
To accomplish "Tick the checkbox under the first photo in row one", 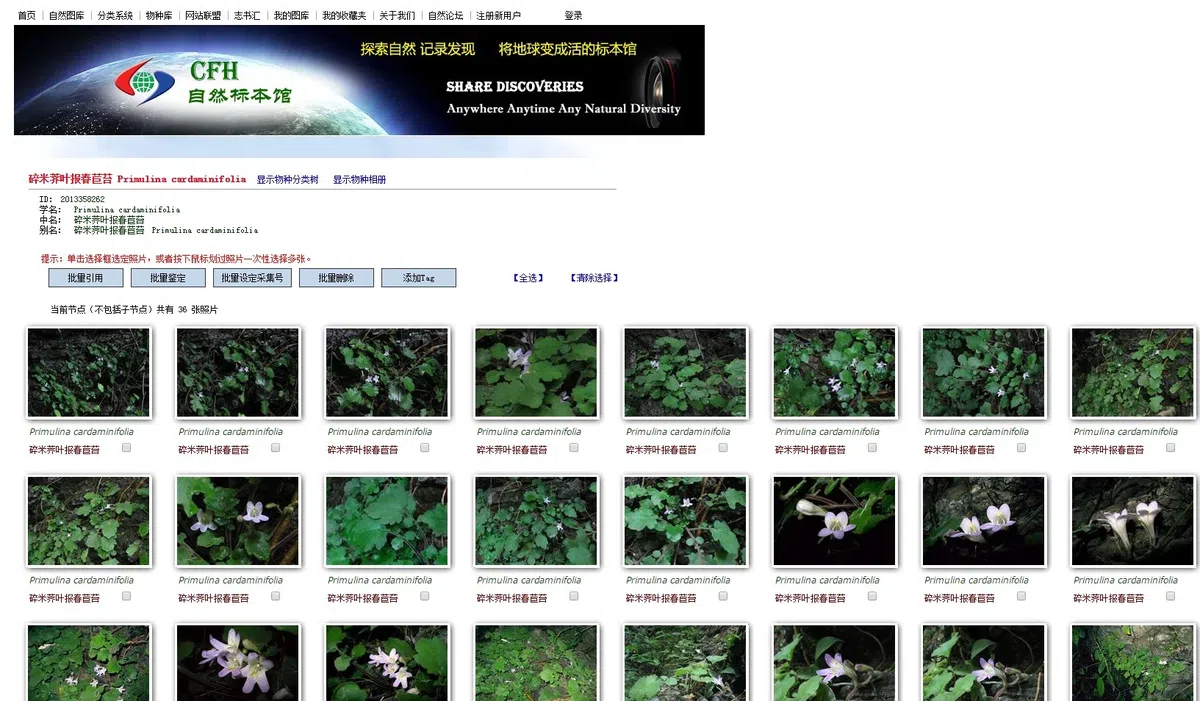I will click(x=127, y=448).
